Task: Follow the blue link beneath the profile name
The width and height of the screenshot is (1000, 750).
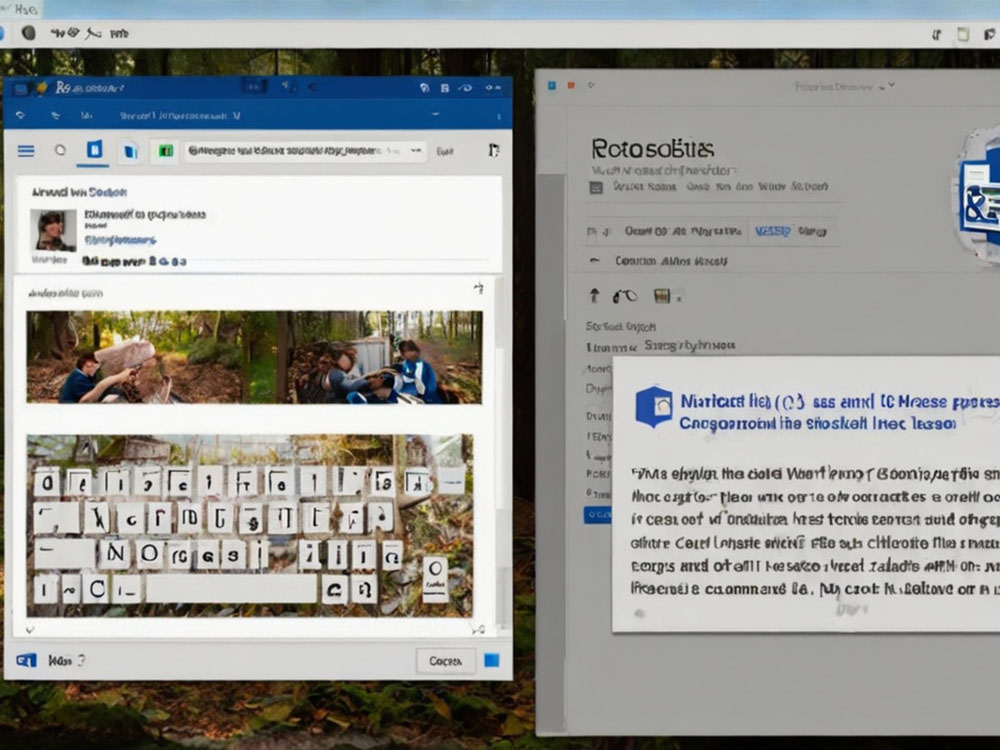Action: tap(121, 240)
